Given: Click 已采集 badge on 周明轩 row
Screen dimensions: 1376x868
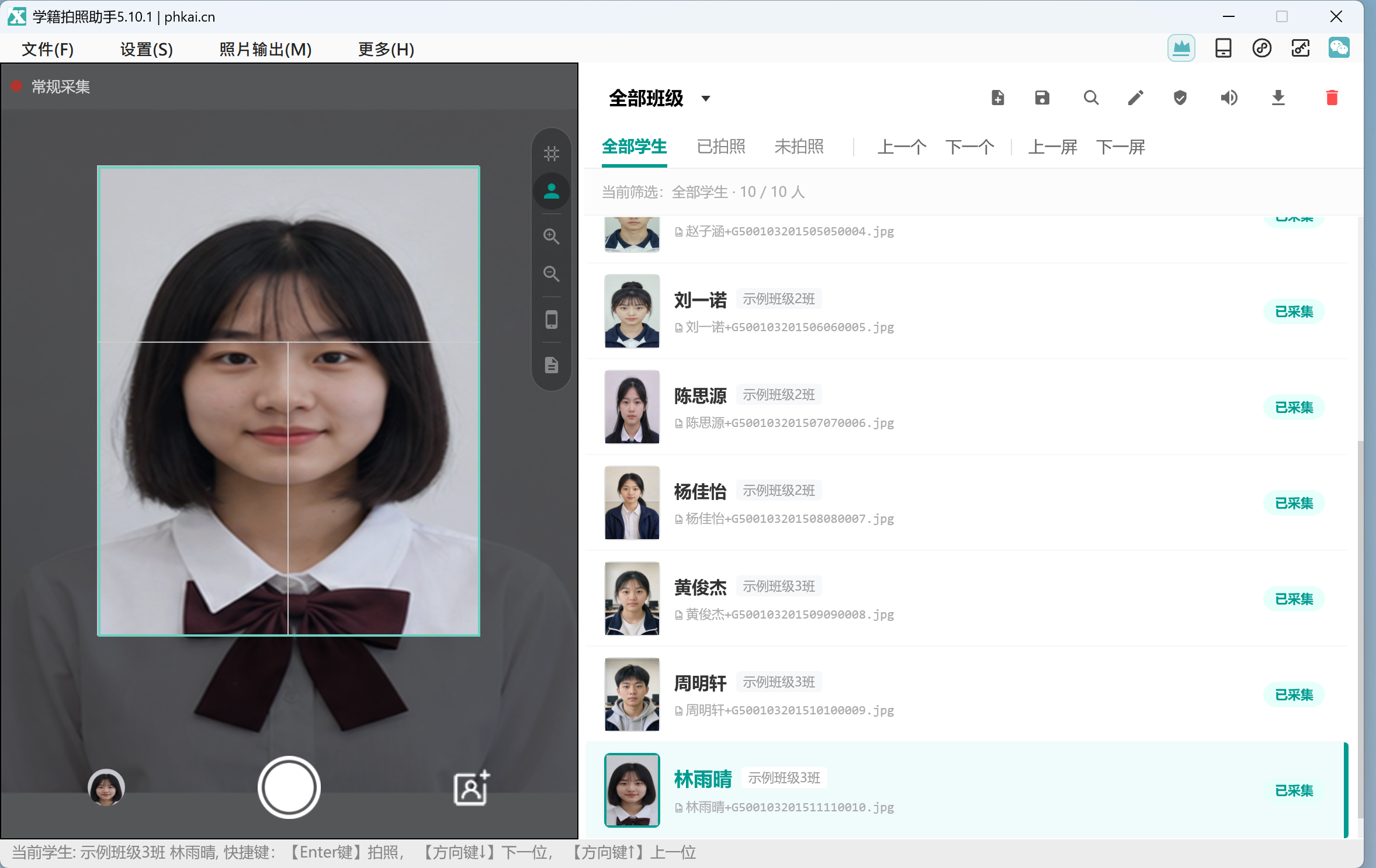Looking at the screenshot, I should click(1294, 695).
